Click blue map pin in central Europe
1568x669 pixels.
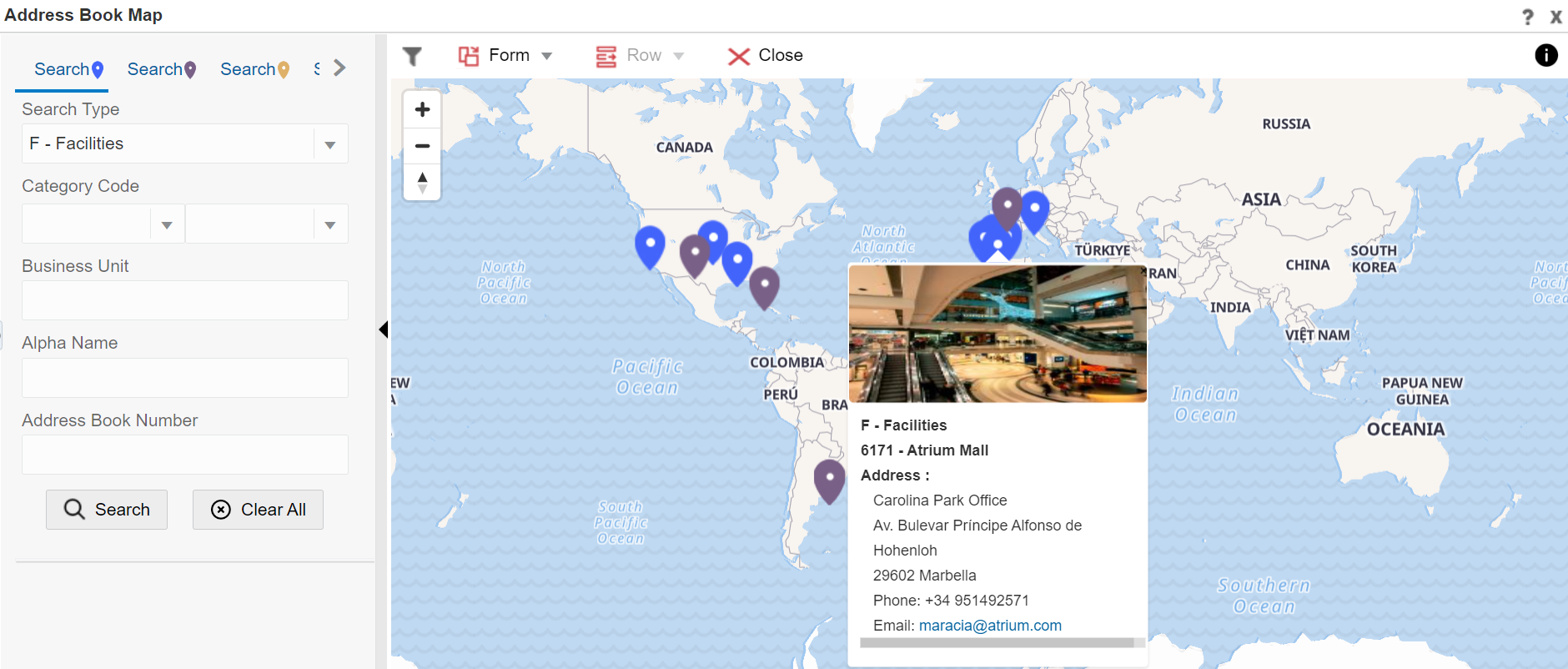[1034, 212]
